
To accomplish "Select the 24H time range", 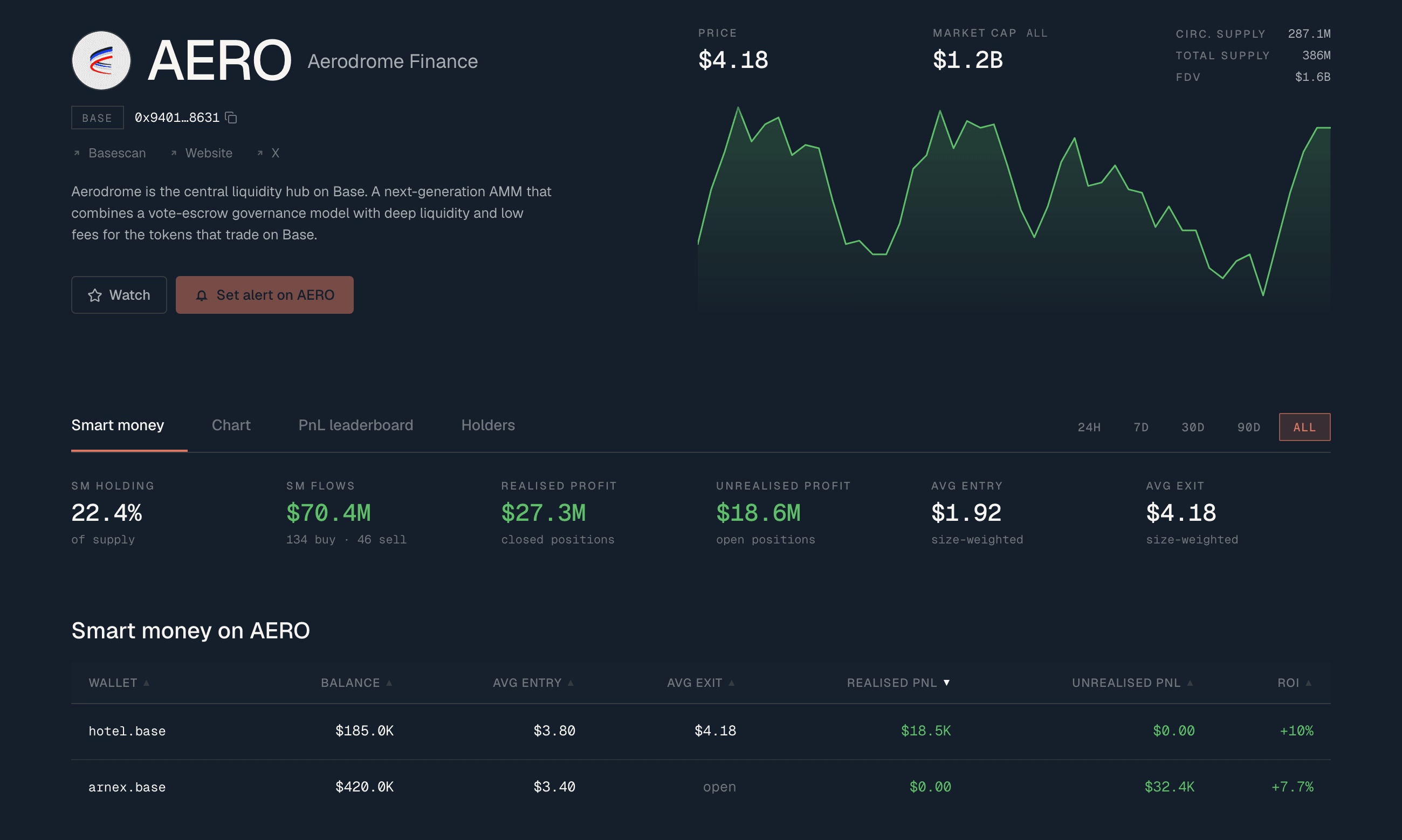I will pyautogui.click(x=1089, y=428).
